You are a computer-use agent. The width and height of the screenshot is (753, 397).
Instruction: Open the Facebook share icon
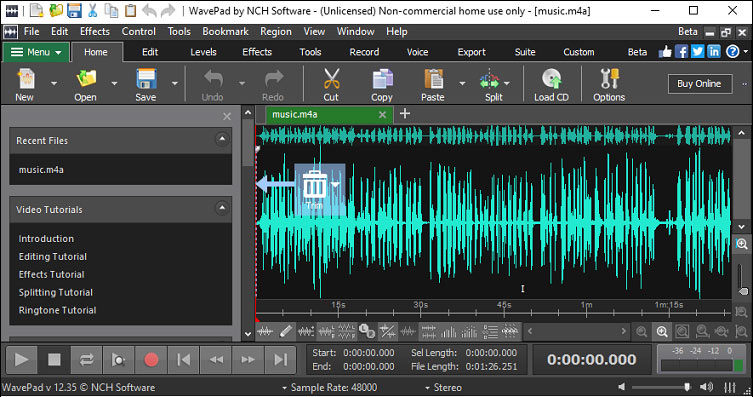pyautogui.click(x=681, y=51)
